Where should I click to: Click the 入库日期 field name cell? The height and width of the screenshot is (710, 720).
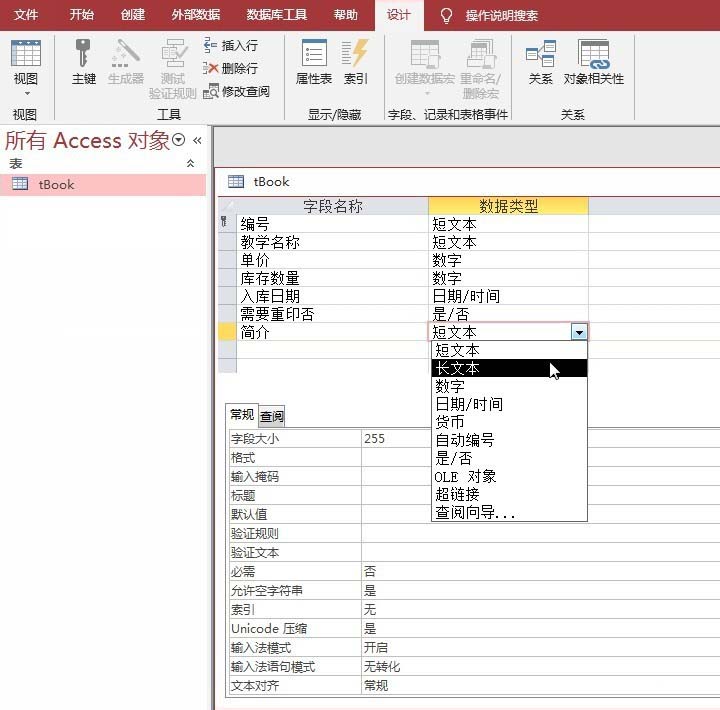332,296
